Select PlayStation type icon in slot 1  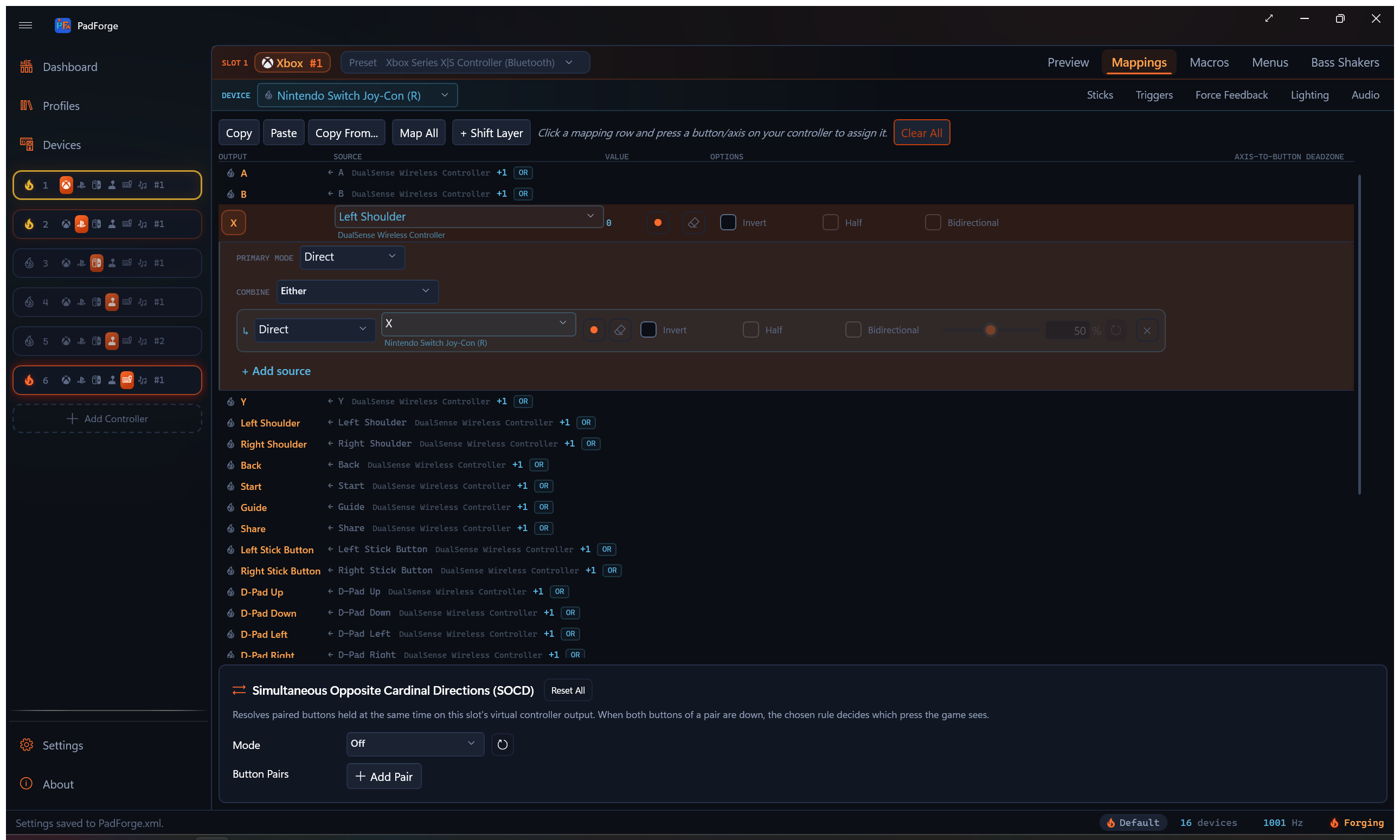click(x=81, y=185)
